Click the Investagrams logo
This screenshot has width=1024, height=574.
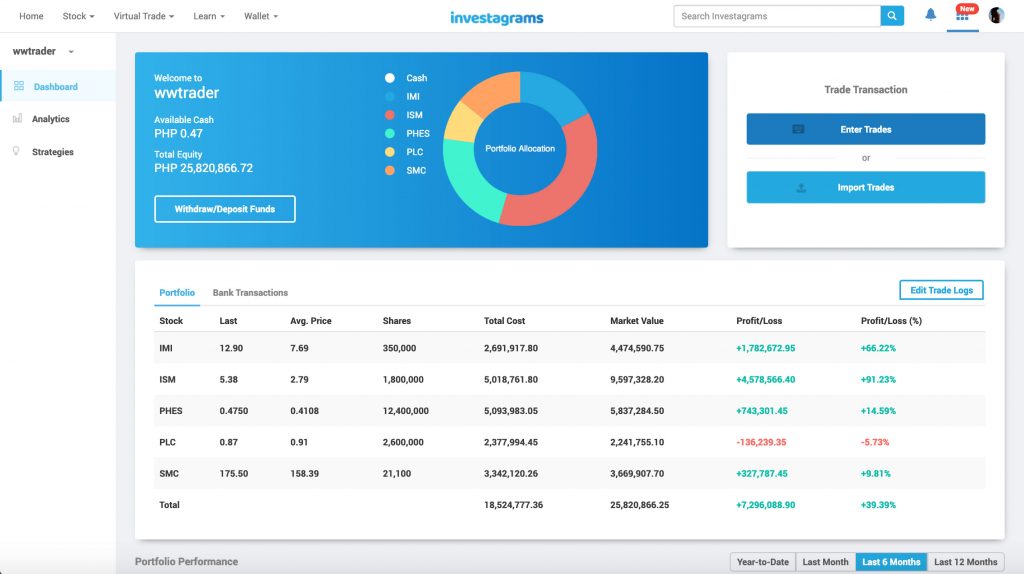coord(497,17)
